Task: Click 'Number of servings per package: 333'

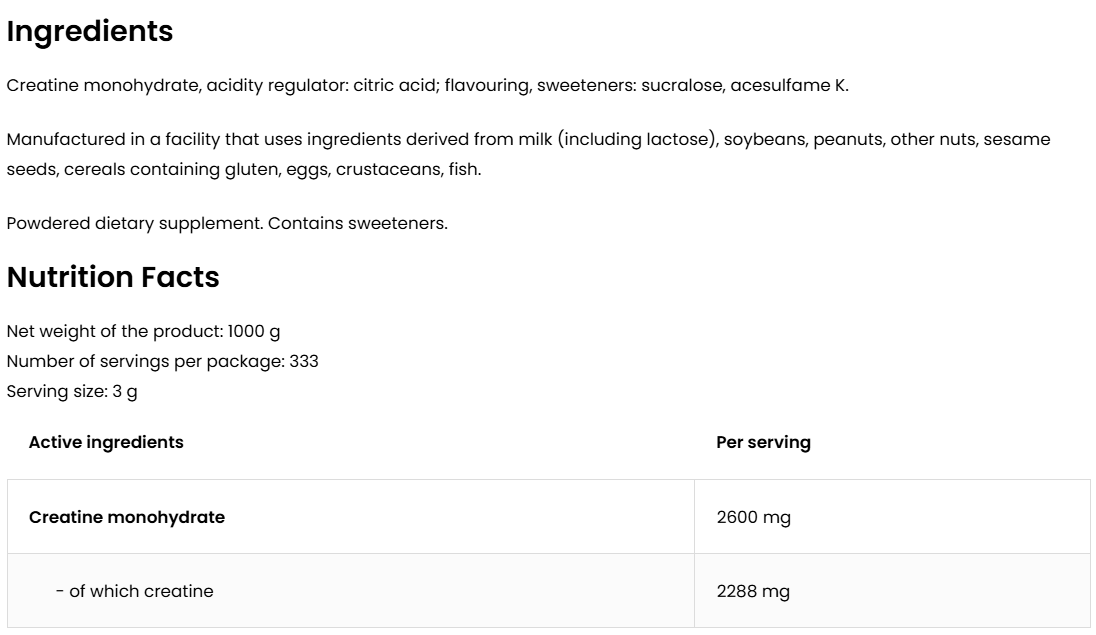Action: [162, 362]
